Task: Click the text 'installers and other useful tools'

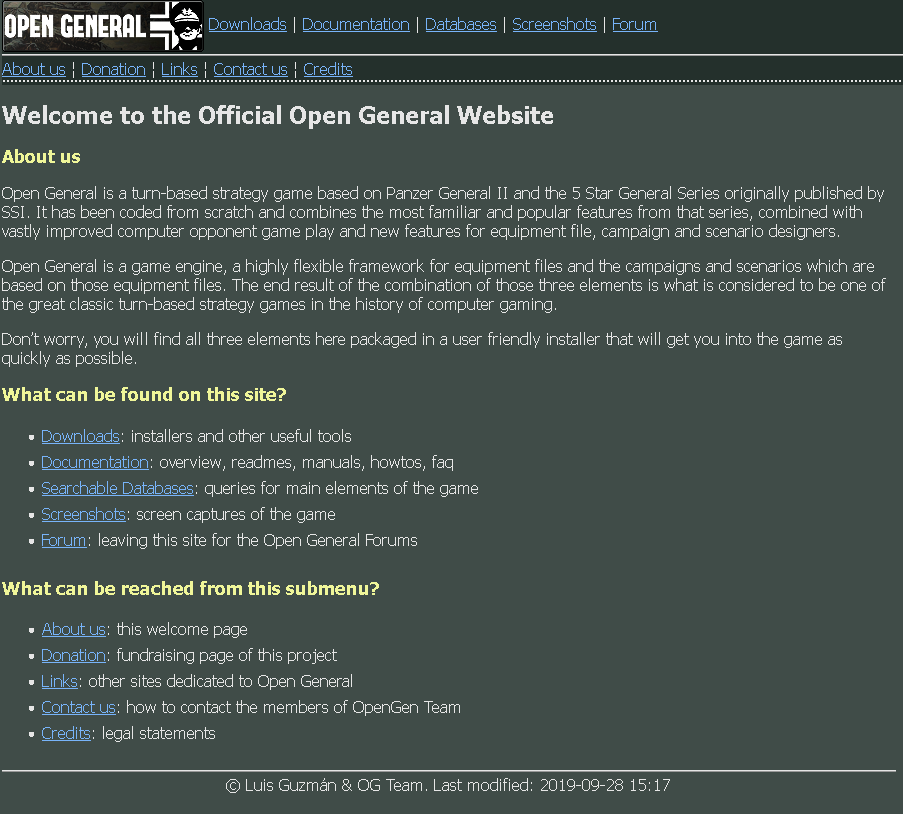Action: 241,436
